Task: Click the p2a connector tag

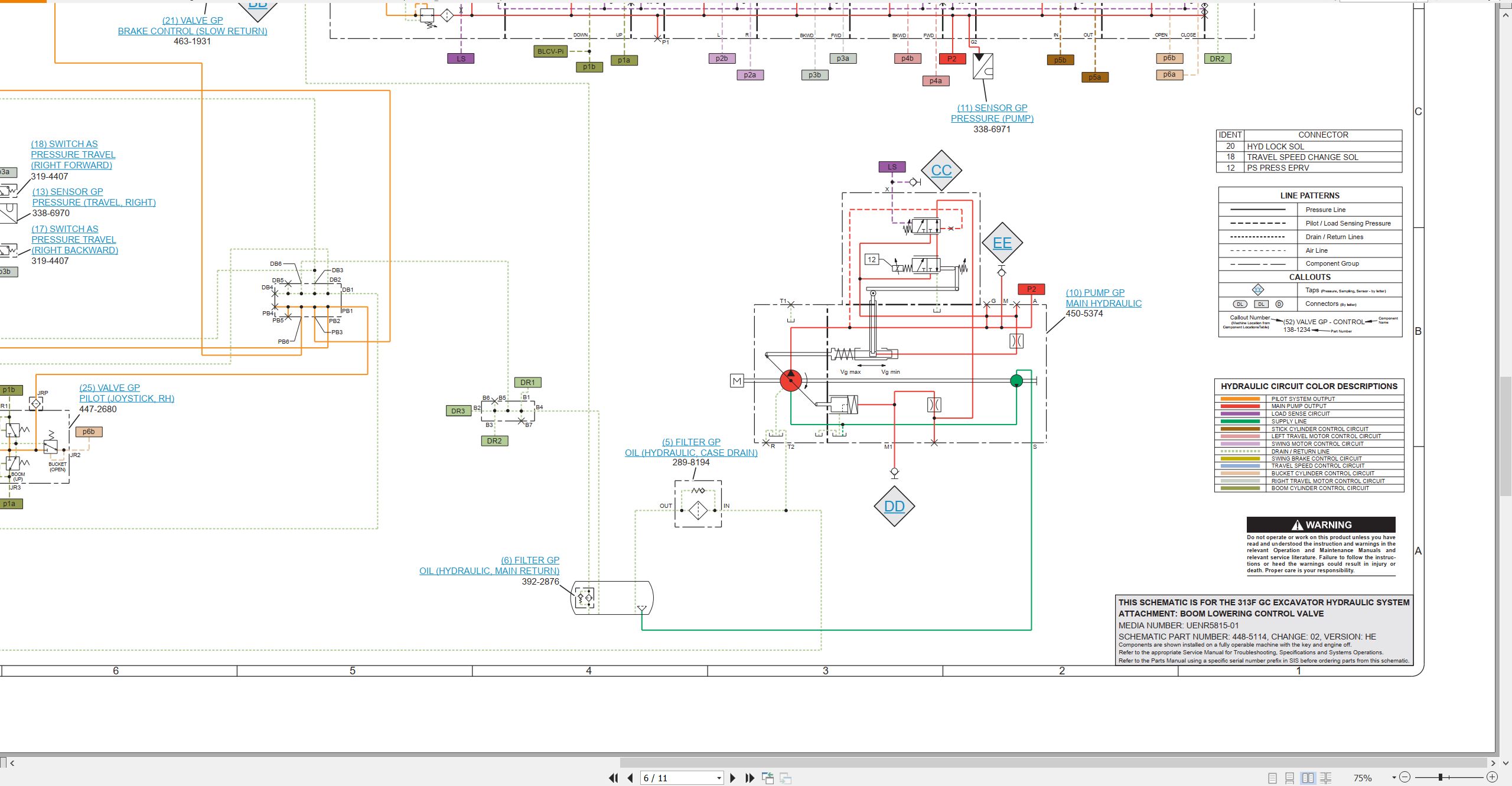Action: 750,75
